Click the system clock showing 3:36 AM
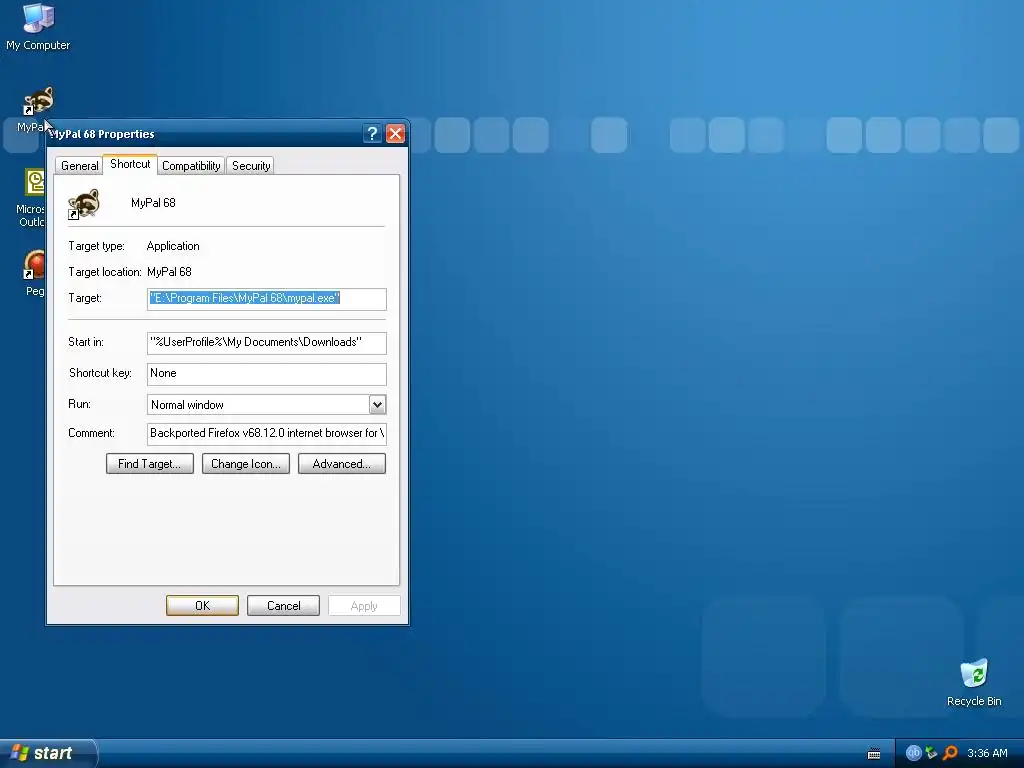1024x768 pixels. pos(987,753)
